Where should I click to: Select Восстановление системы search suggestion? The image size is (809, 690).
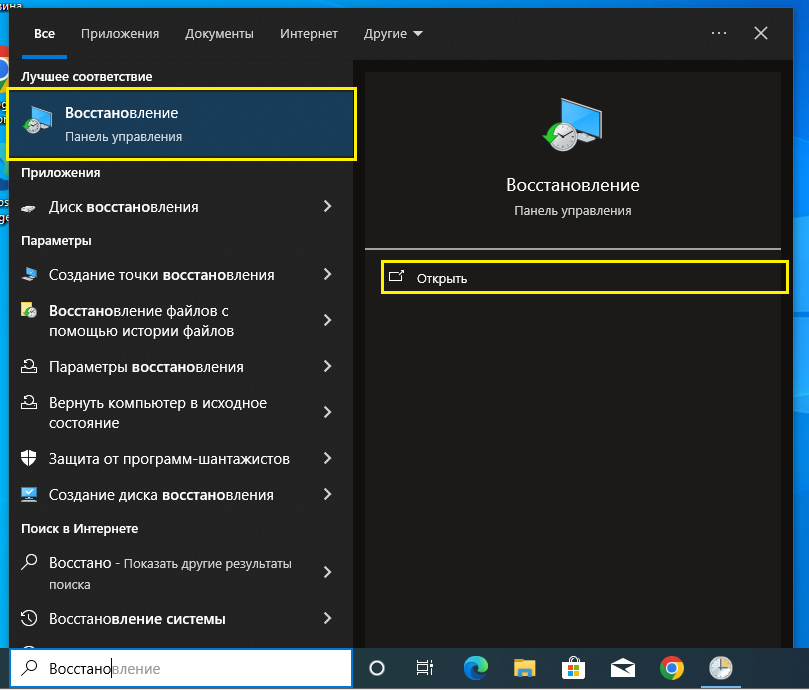(181, 618)
